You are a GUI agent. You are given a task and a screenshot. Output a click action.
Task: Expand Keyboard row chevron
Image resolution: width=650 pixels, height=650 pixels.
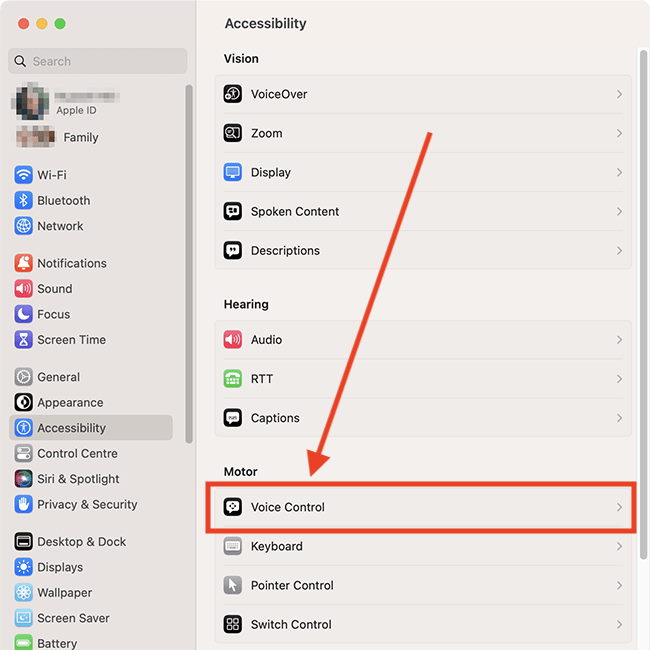619,546
